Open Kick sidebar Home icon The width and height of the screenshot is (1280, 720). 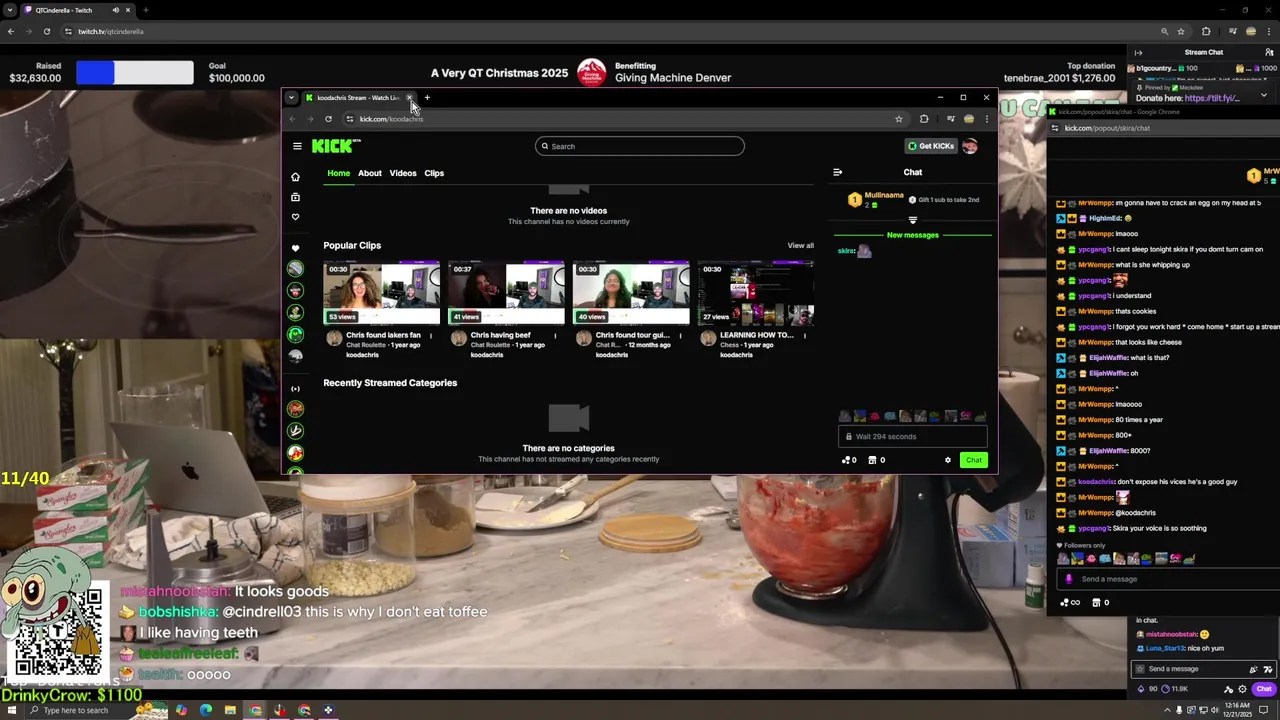[295, 177]
